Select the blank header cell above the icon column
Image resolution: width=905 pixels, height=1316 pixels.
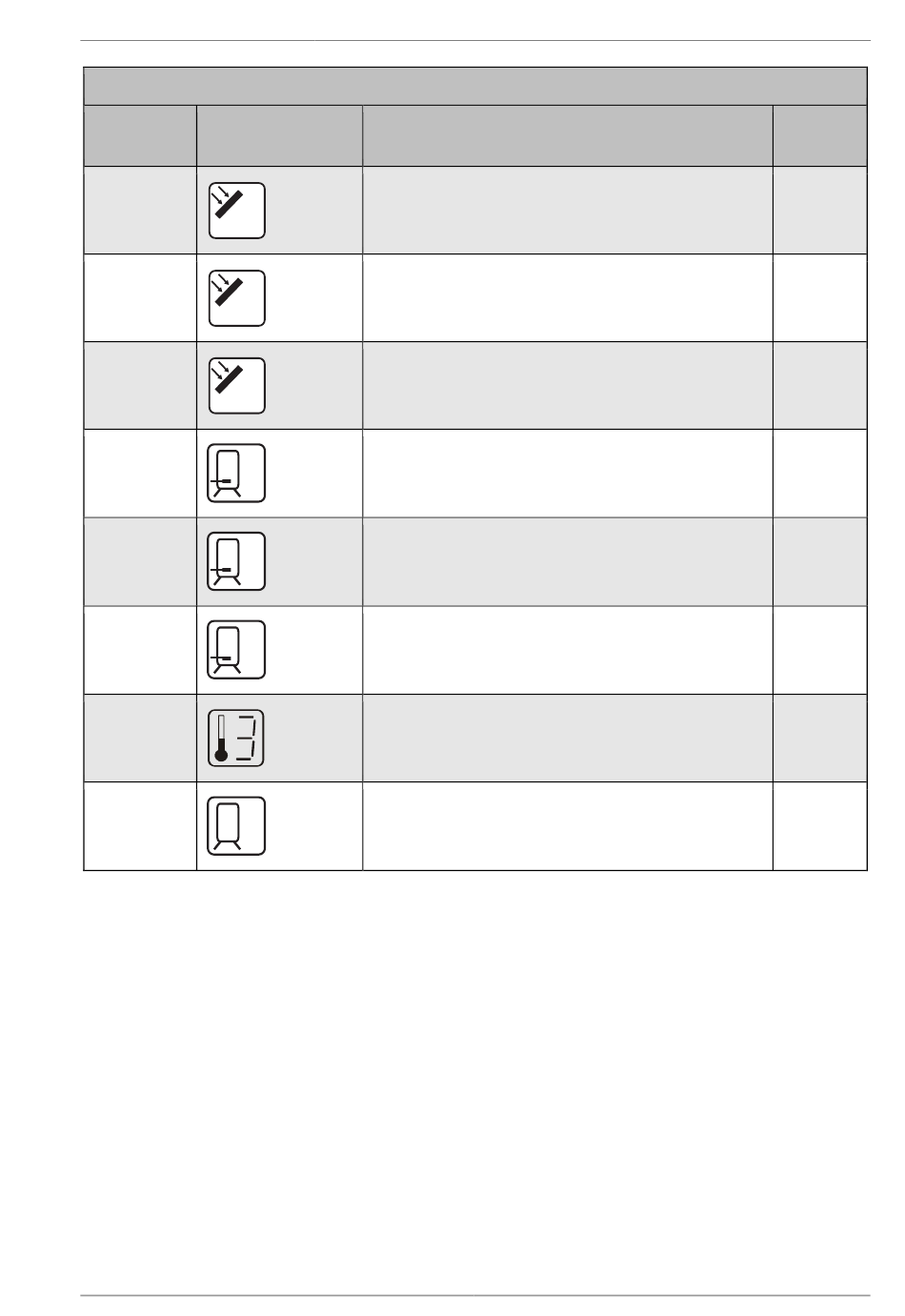point(279,135)
